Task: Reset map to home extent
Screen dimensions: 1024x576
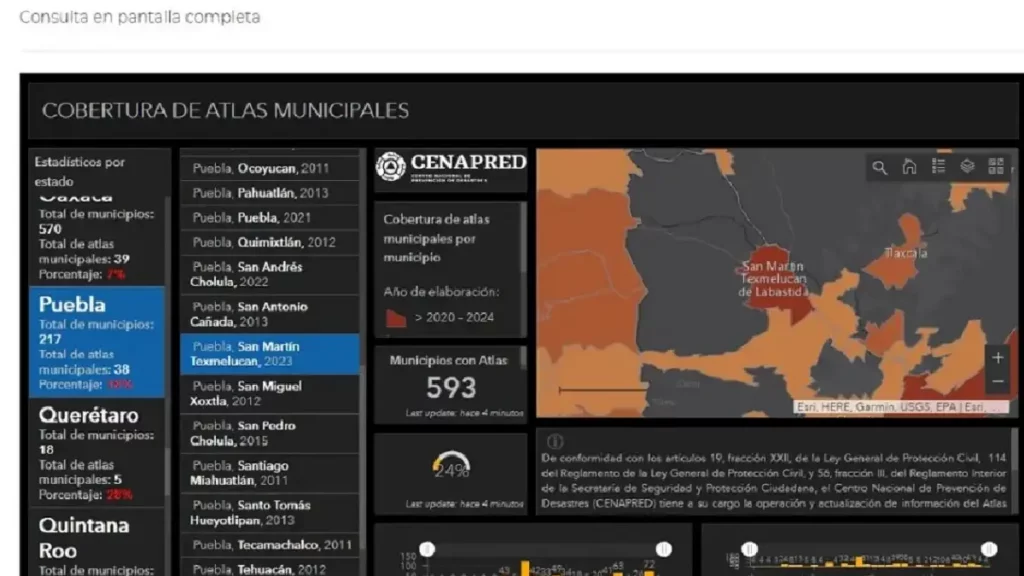Action: point(909,167)
